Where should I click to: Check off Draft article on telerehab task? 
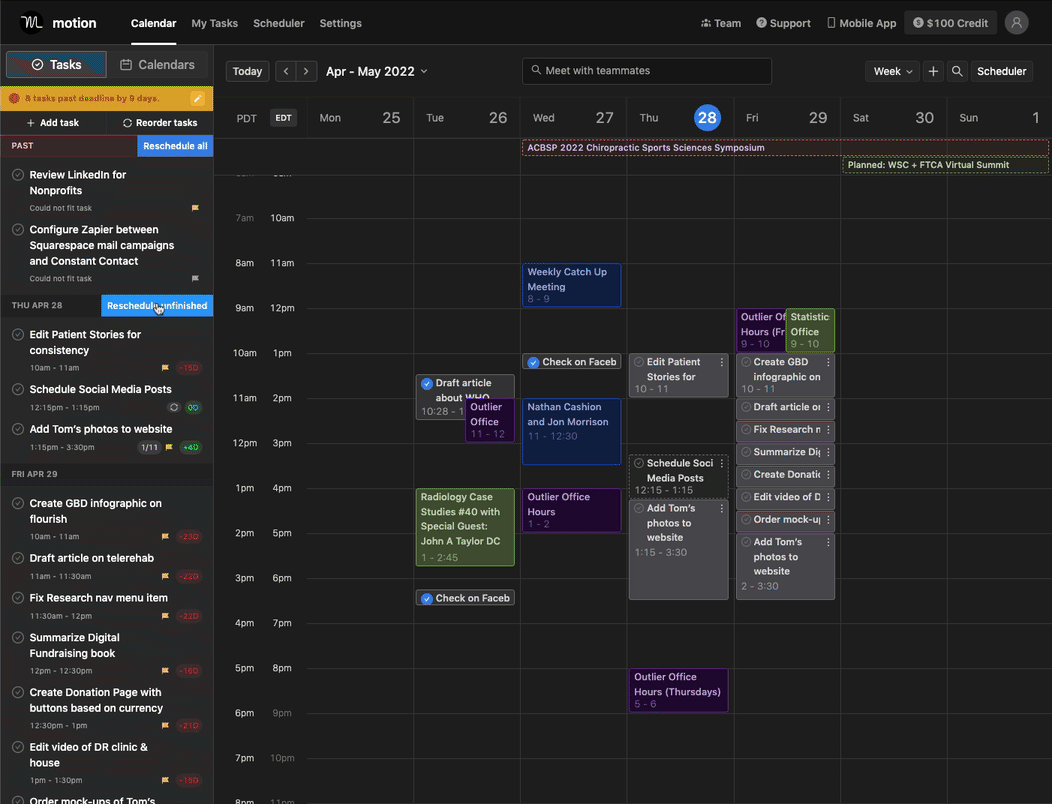(x=18, y=558)
